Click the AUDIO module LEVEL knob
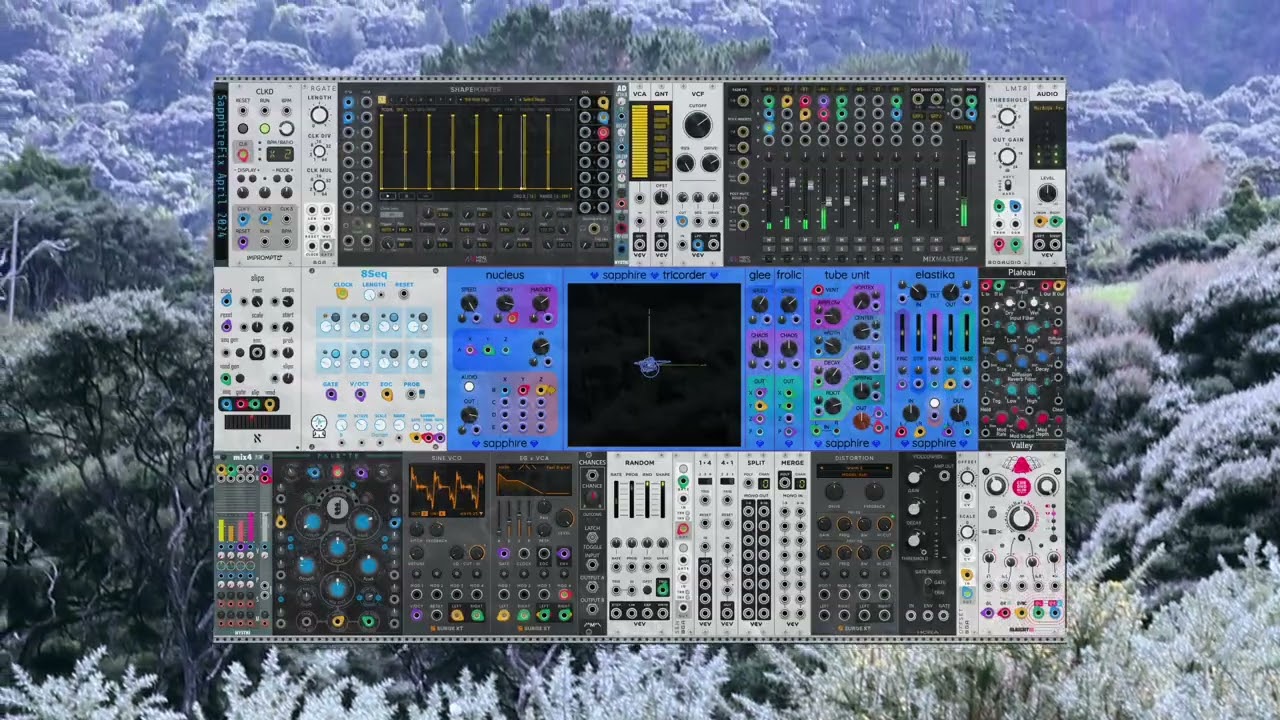 click(1047, 193)
